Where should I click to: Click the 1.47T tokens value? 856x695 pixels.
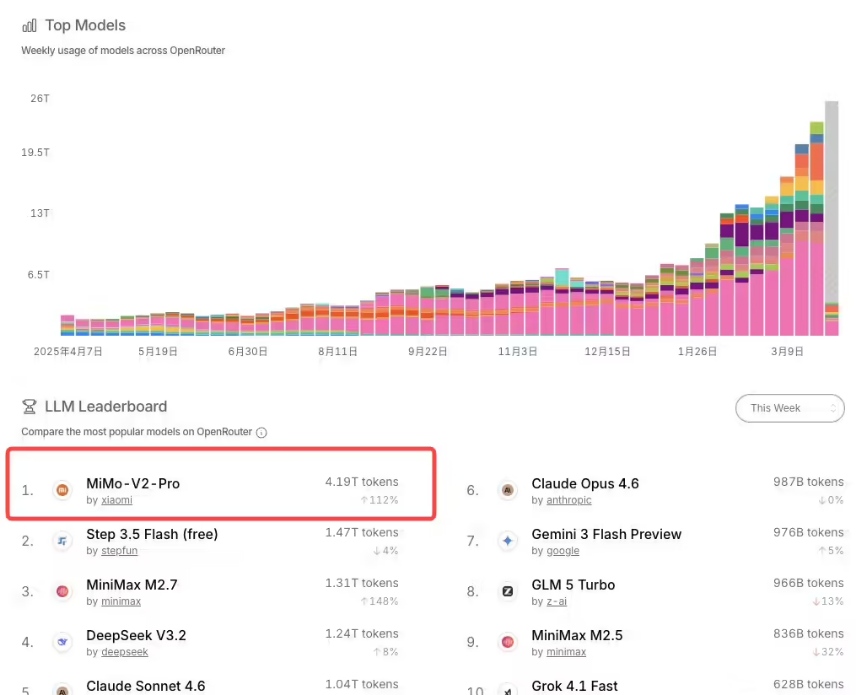point(361,532)
